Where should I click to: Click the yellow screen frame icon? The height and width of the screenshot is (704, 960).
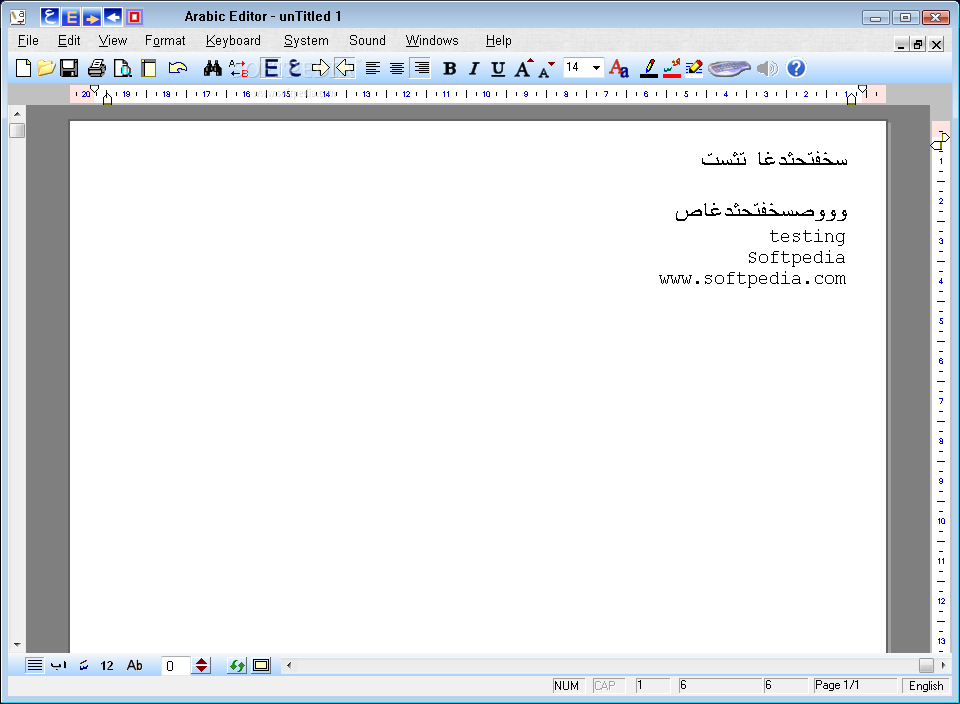pos(261,665)
